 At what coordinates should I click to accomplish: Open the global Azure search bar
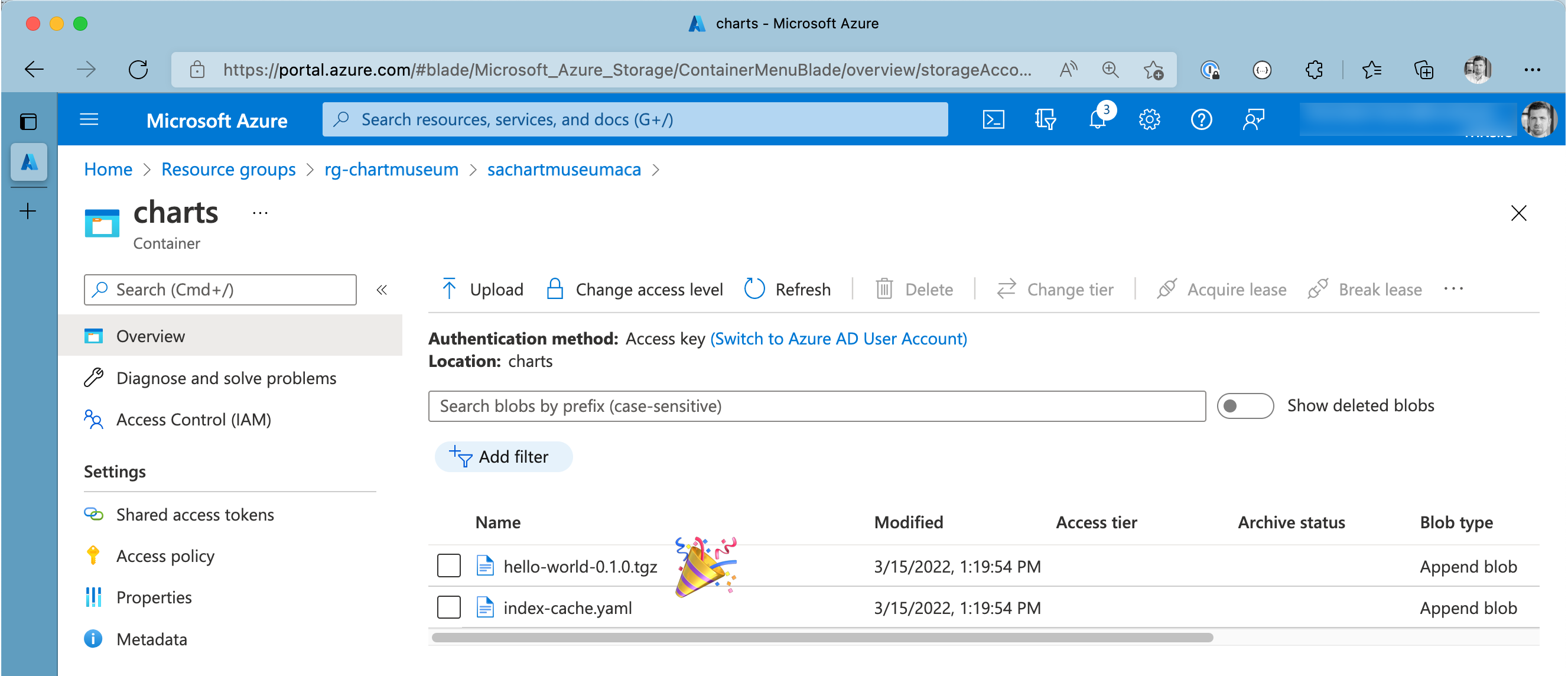click(x=635, y=119)
